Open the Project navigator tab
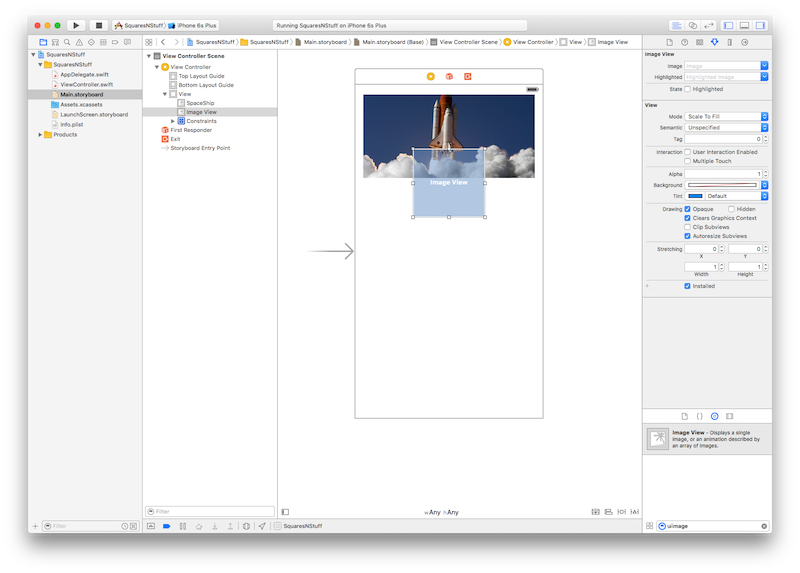This screenshot has height=573, width=800. pos(43,42)
